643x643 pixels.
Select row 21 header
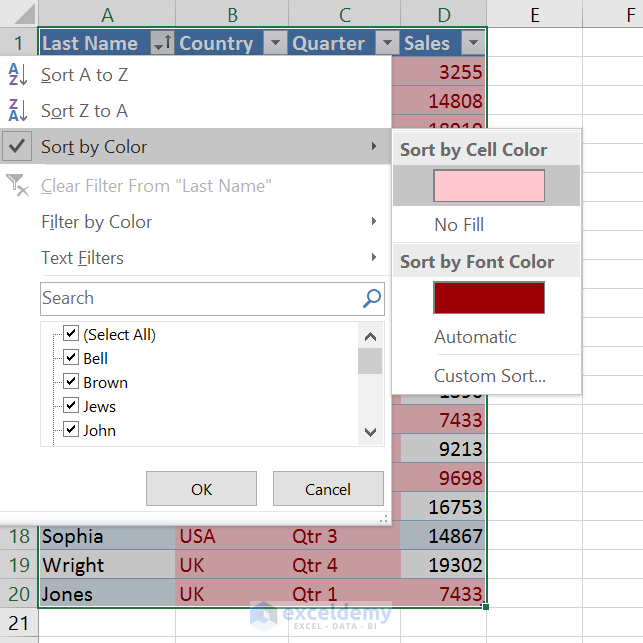pyautogui.click(x=19, y=623)
